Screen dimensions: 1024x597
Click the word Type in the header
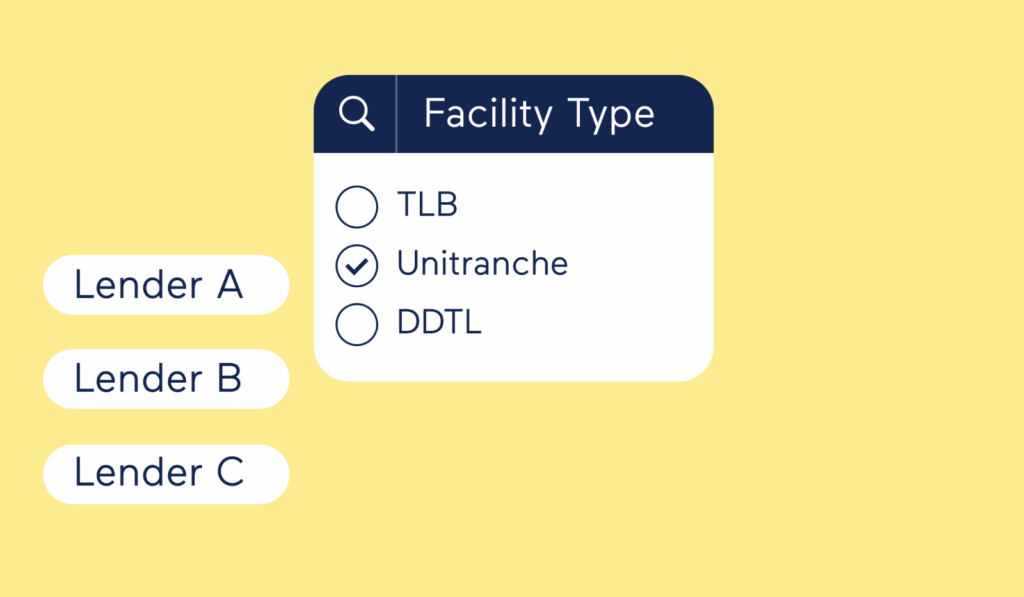click(x=610, y=116)
